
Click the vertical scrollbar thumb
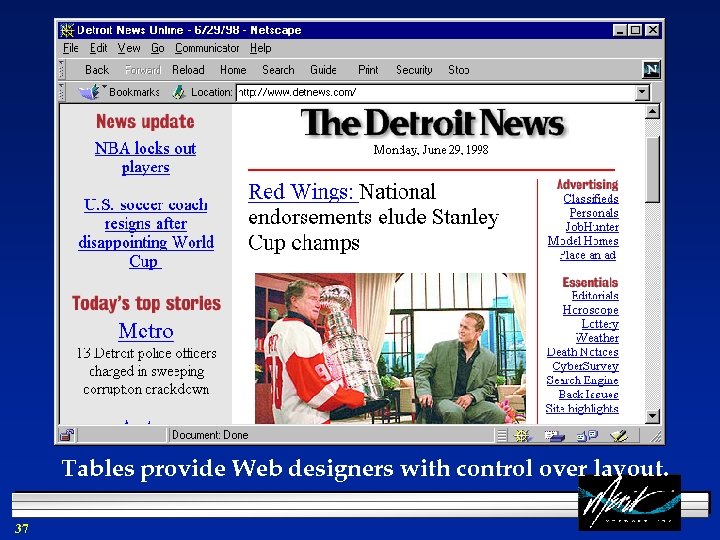pyautogui.click(x=652, y=169)
